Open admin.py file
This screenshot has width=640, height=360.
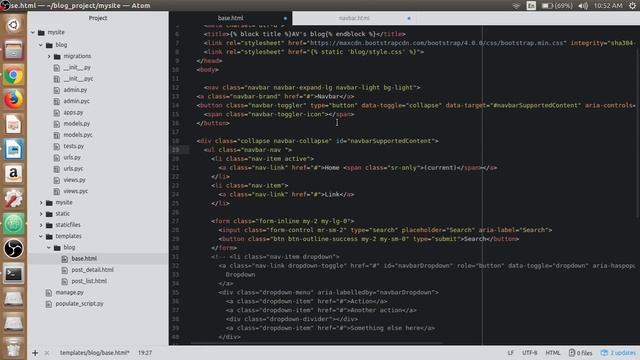pyautogui.click(x=75, y=90)
